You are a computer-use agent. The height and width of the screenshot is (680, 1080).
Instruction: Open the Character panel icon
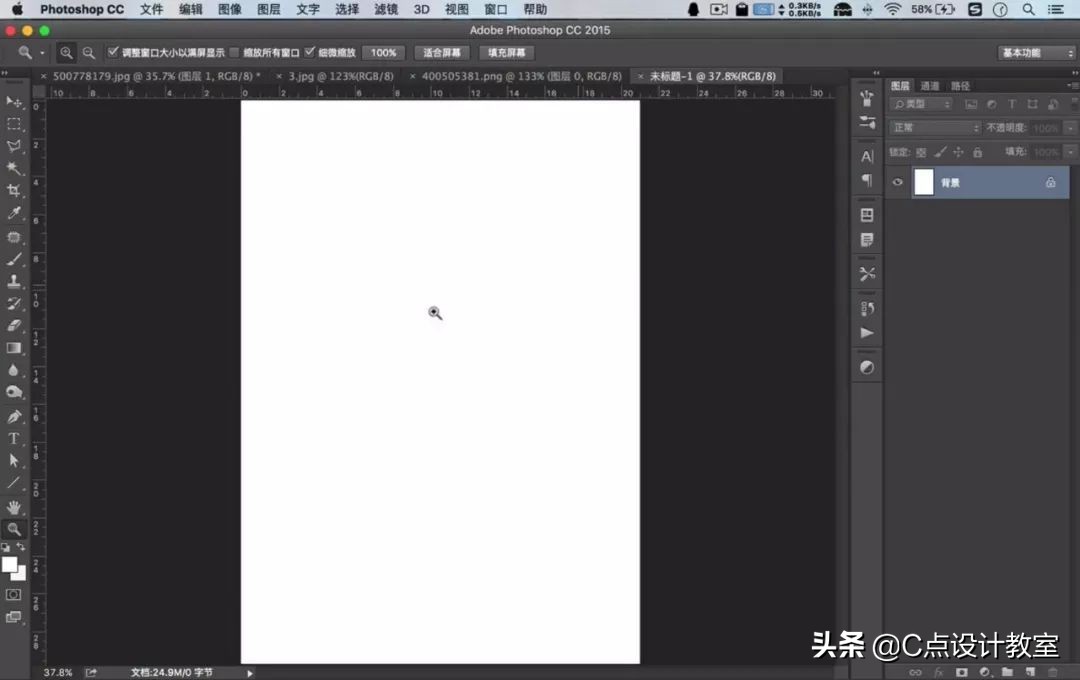click(x=866, y=156)
